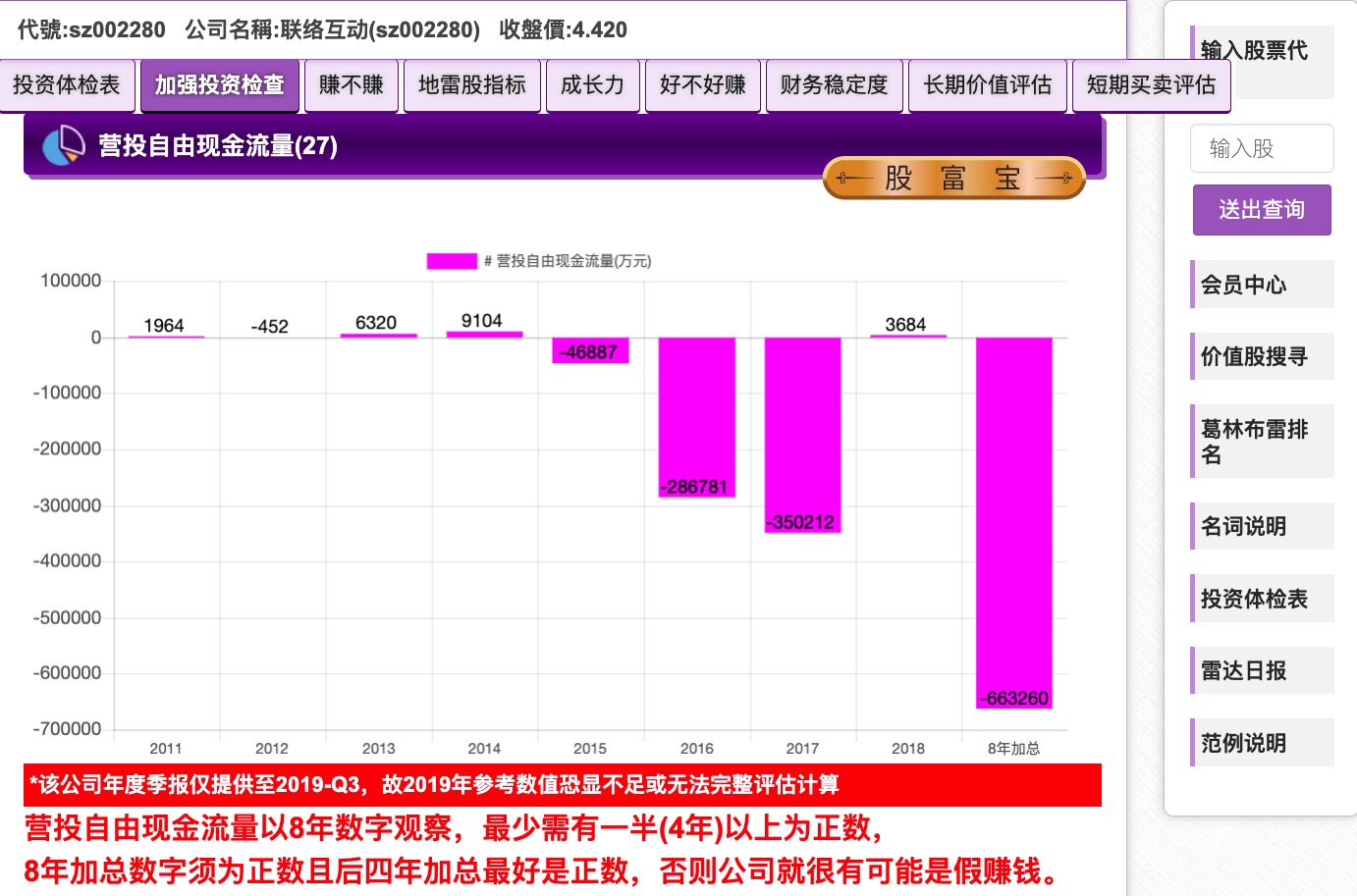Click the 2017 bar labeled -350212
This screenshot has height=896, width=1357.
(802, 435)
